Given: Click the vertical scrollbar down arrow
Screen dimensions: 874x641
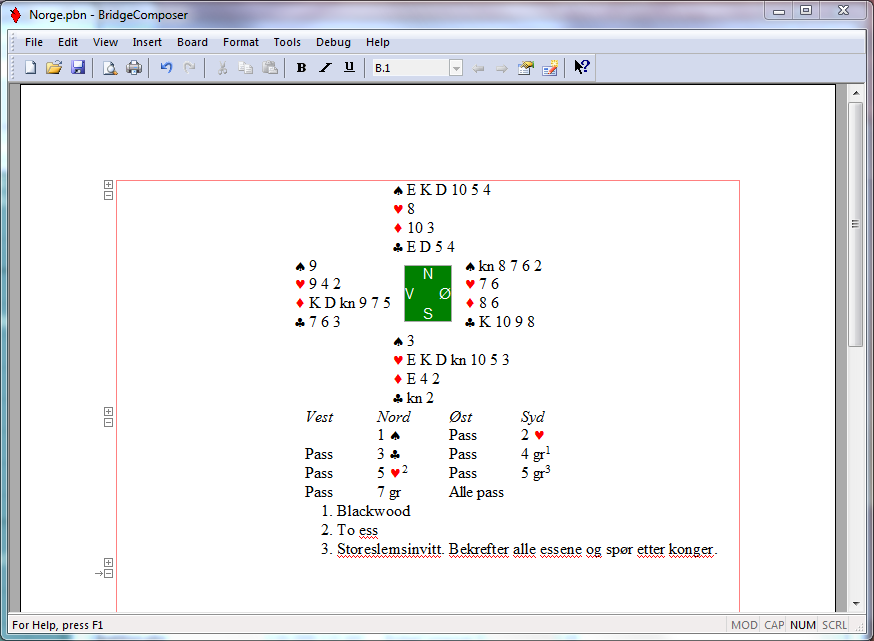Looking at the screenshot, I should click(855, 603).
